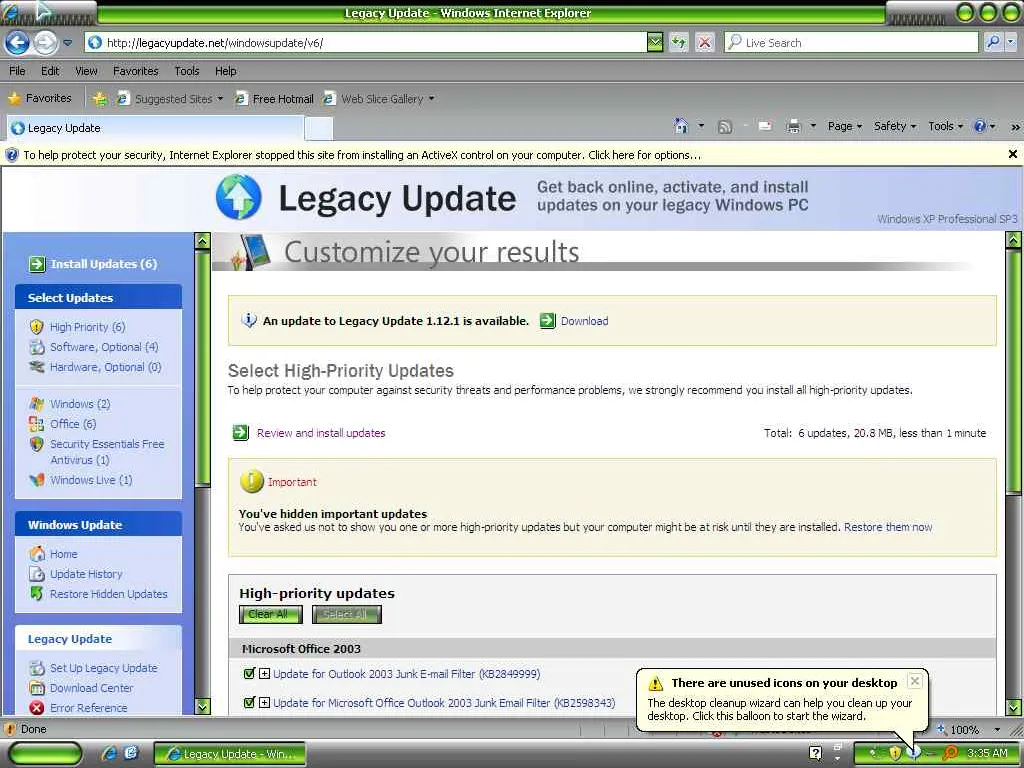1024x768 pixels.
Task: Open the Favorites menu in menu bar
Action: [x=135, y=71]
